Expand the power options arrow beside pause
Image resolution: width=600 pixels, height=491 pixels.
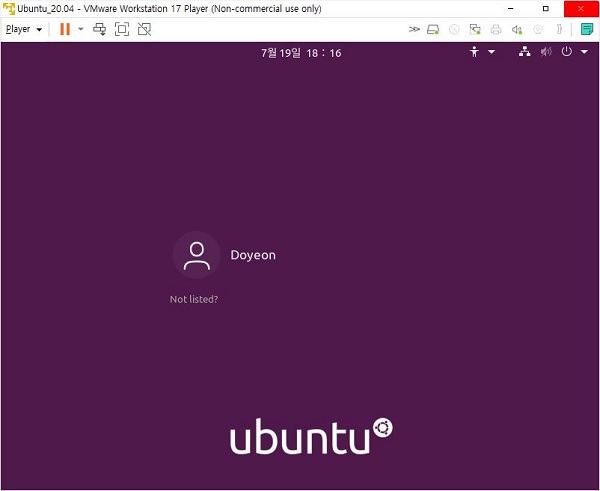point(81,29)
